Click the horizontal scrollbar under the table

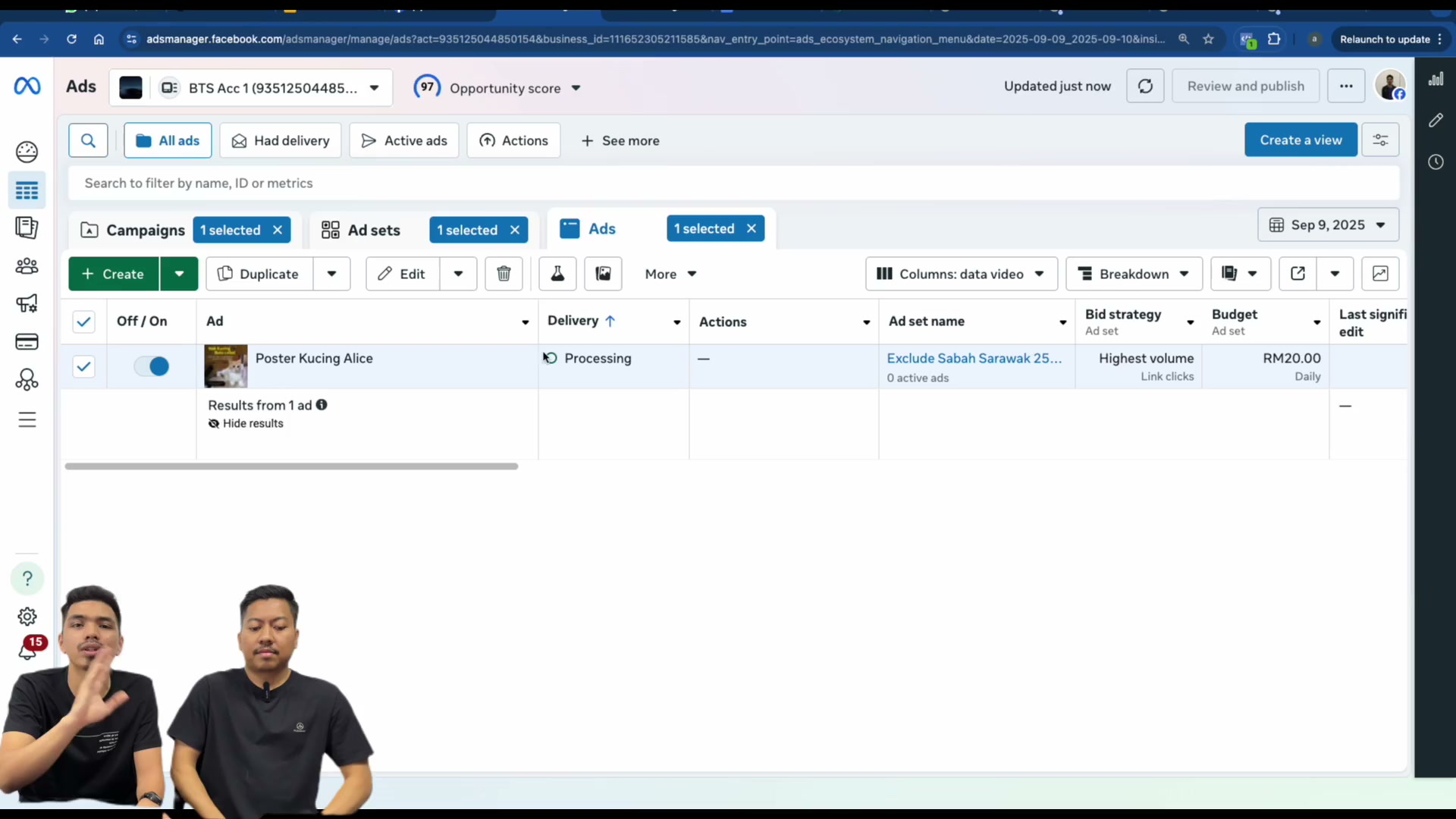tap(291, 466)
